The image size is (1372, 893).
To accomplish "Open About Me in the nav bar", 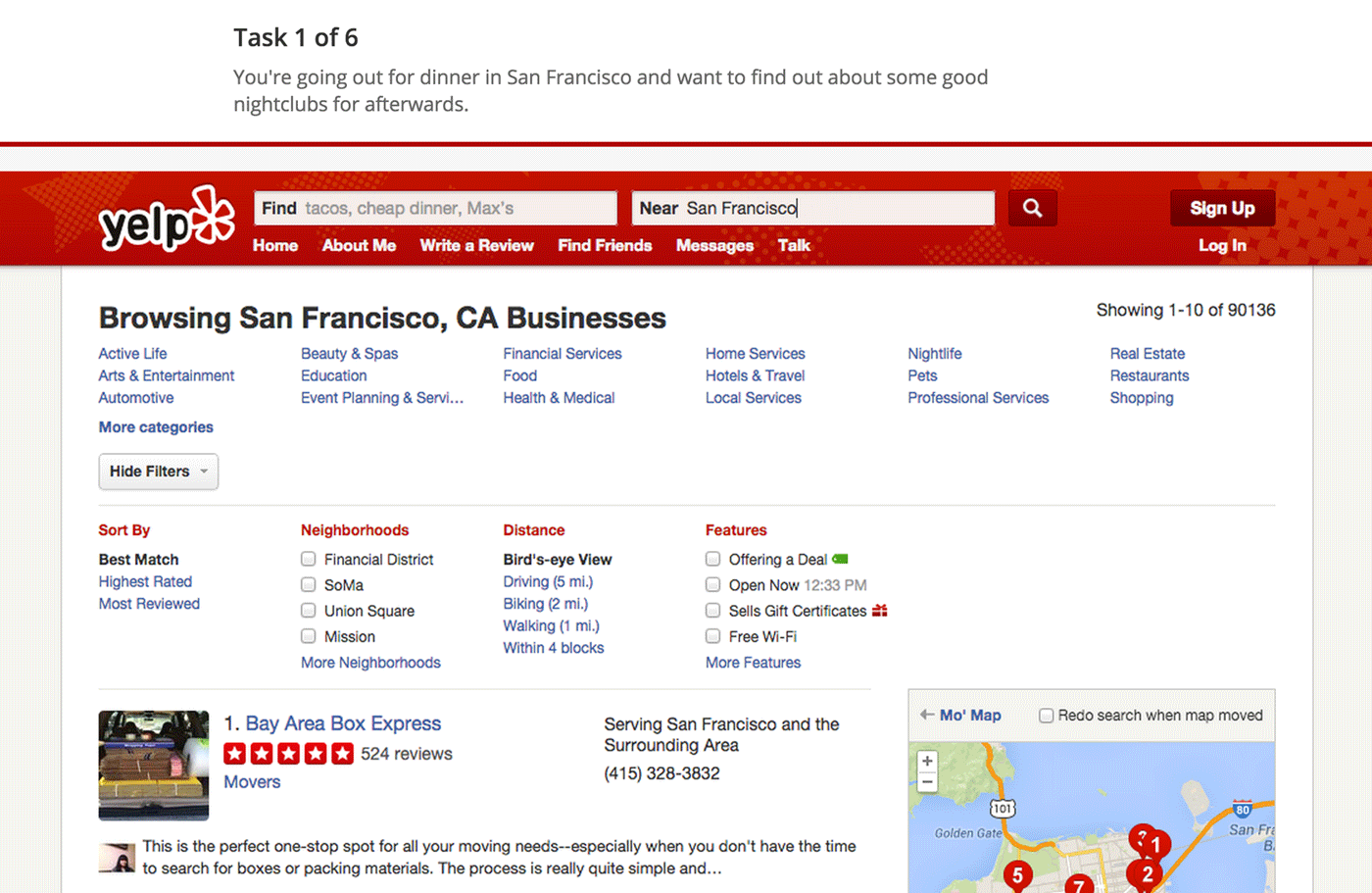I will click(x=359, y=245).
